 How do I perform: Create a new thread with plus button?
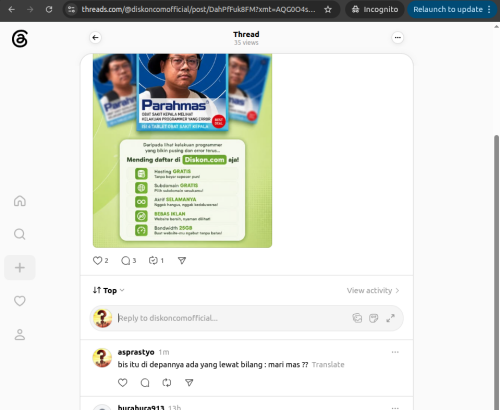(20, 268)
